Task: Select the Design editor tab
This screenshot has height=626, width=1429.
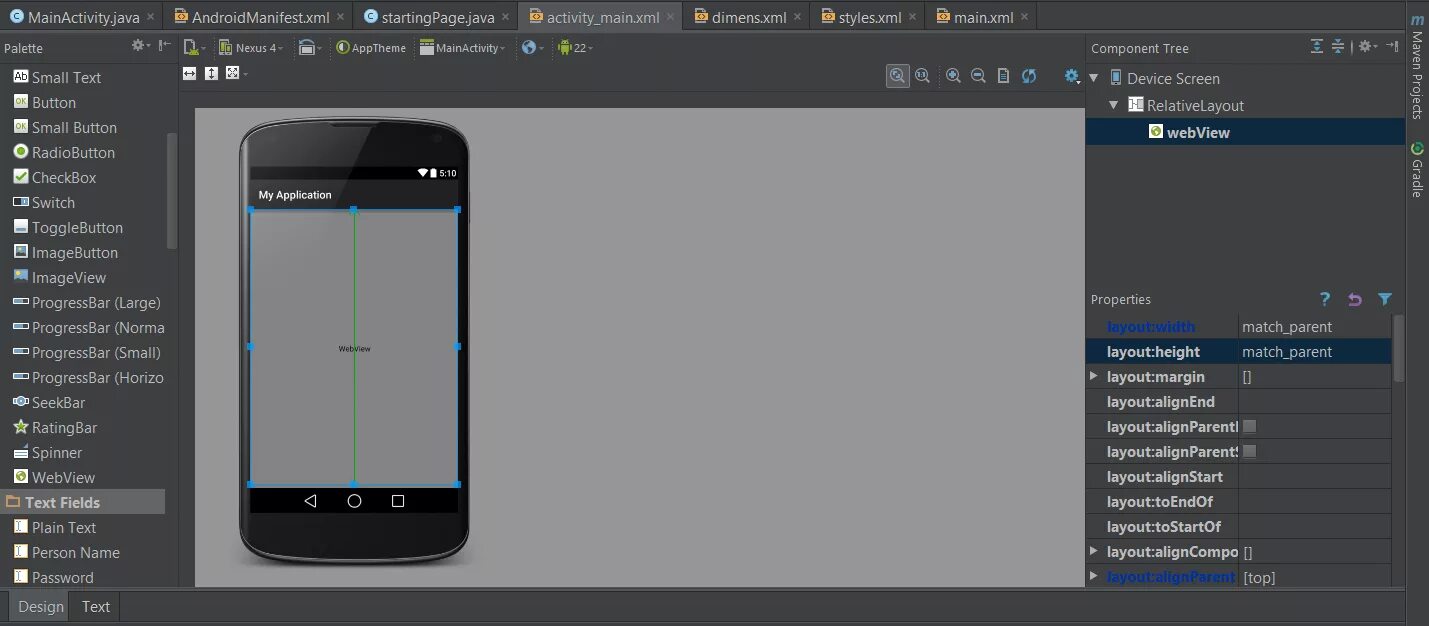Action: [x=41, y=606]
